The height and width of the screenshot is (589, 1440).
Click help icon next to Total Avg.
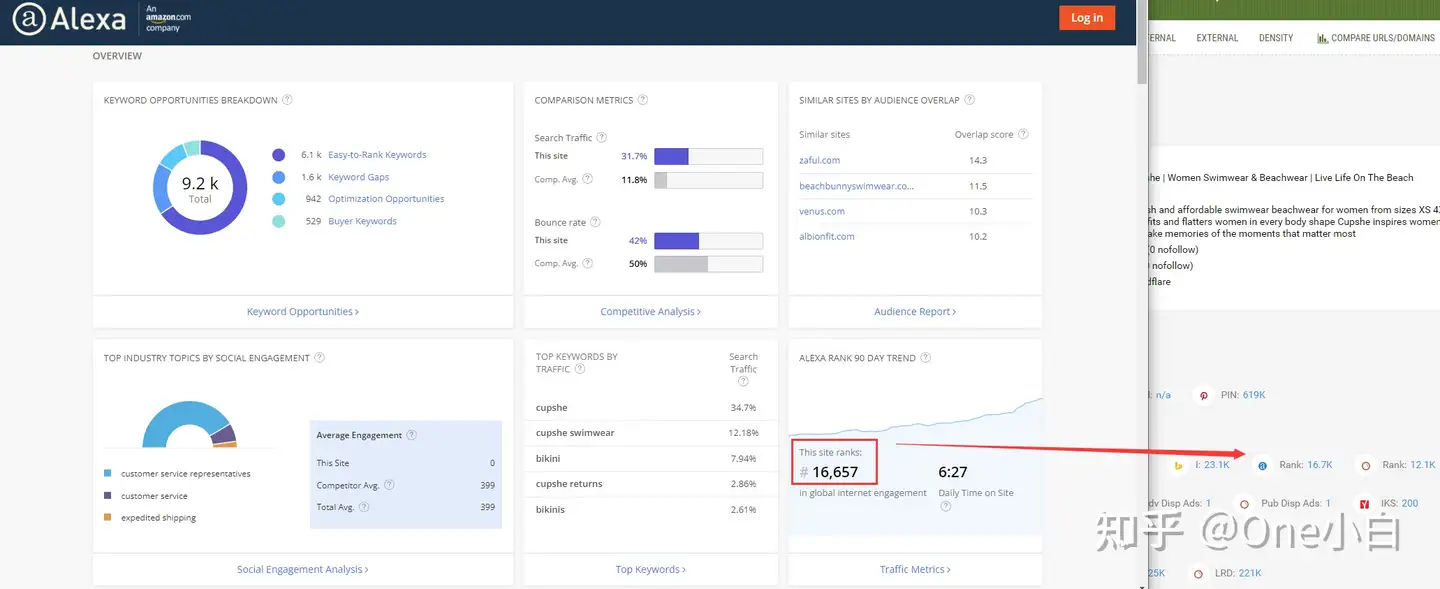click(364, 507)
